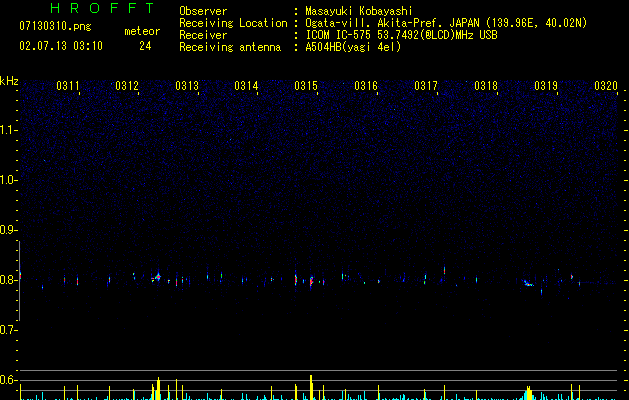Click the 0.8 kHz frequency label

(8, 280)
